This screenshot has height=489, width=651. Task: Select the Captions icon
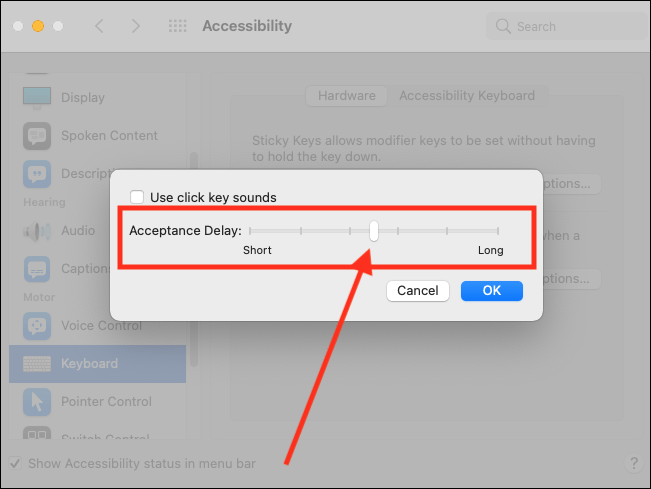[x=37, y=269]
